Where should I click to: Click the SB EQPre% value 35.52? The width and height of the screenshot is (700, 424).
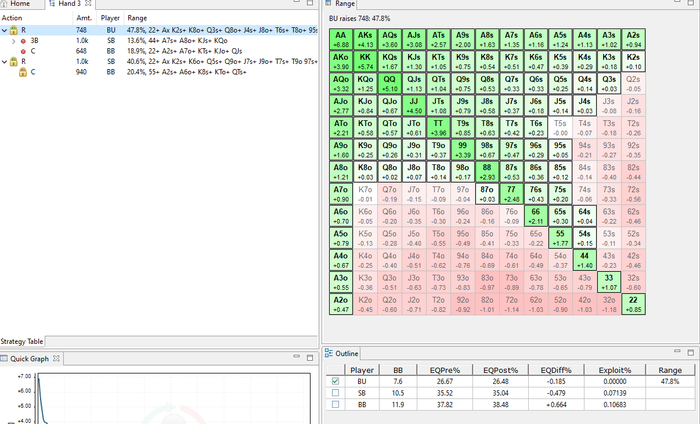[445, 393]
